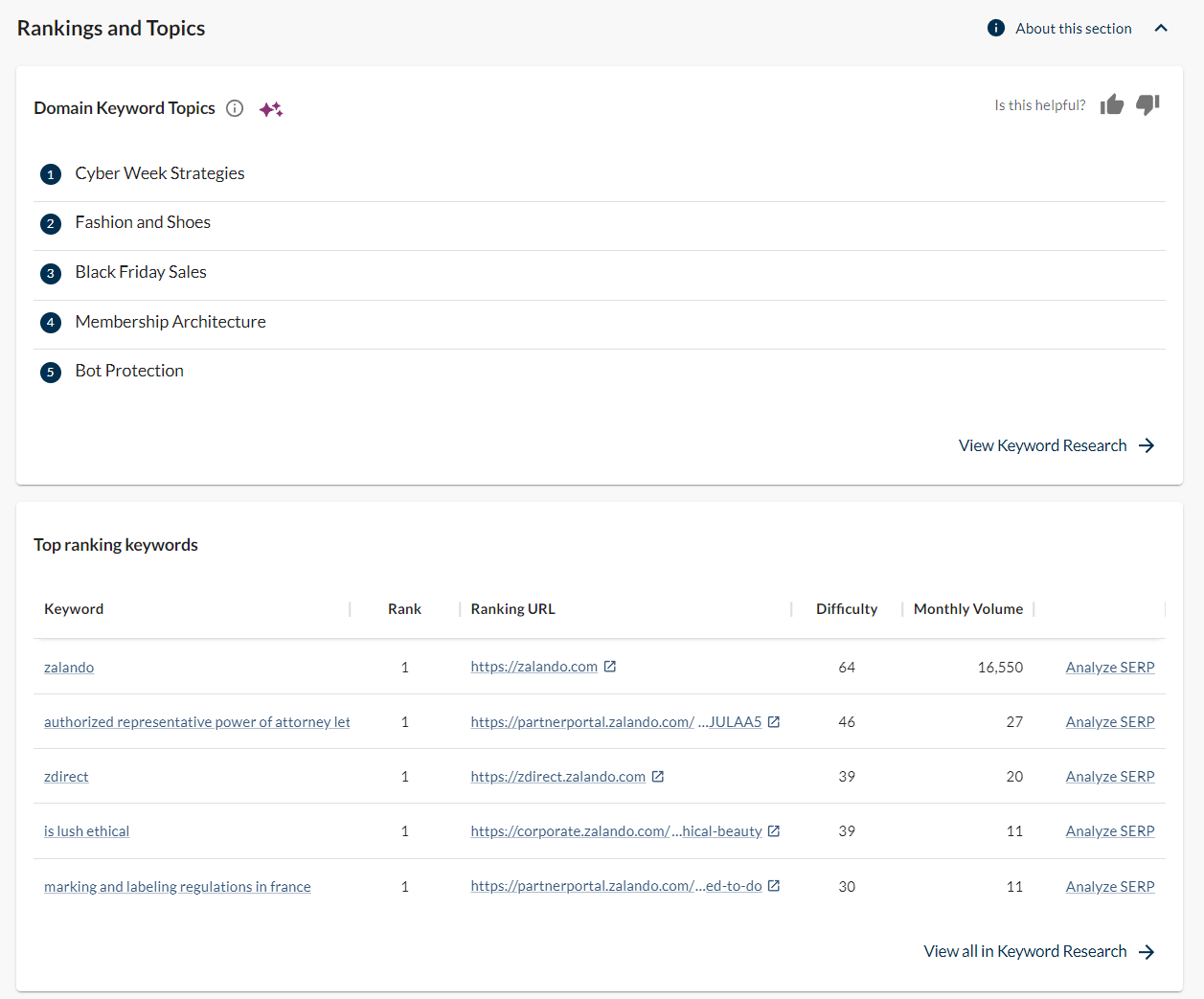Open View Keyword Research link
This screenshot has height=999, width=1204.
[x=1042, y=445]
